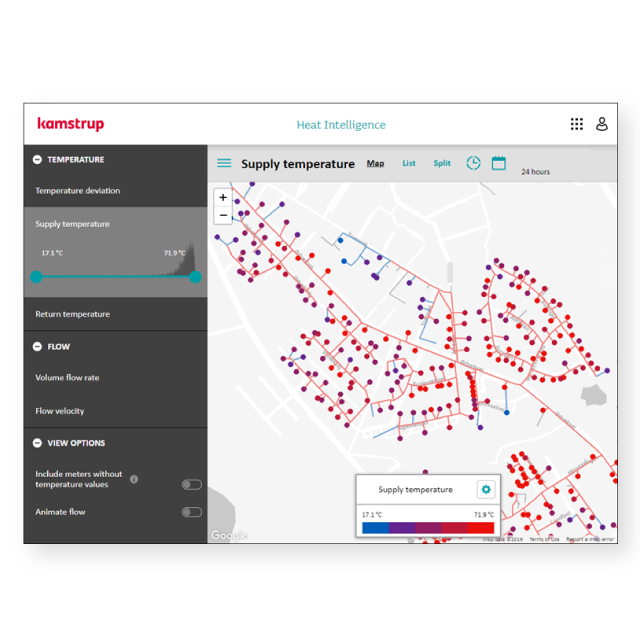Viewport: 640px width, 640px height.
Task: Switch to the Split view tab
Action: [x=442, y=163]
